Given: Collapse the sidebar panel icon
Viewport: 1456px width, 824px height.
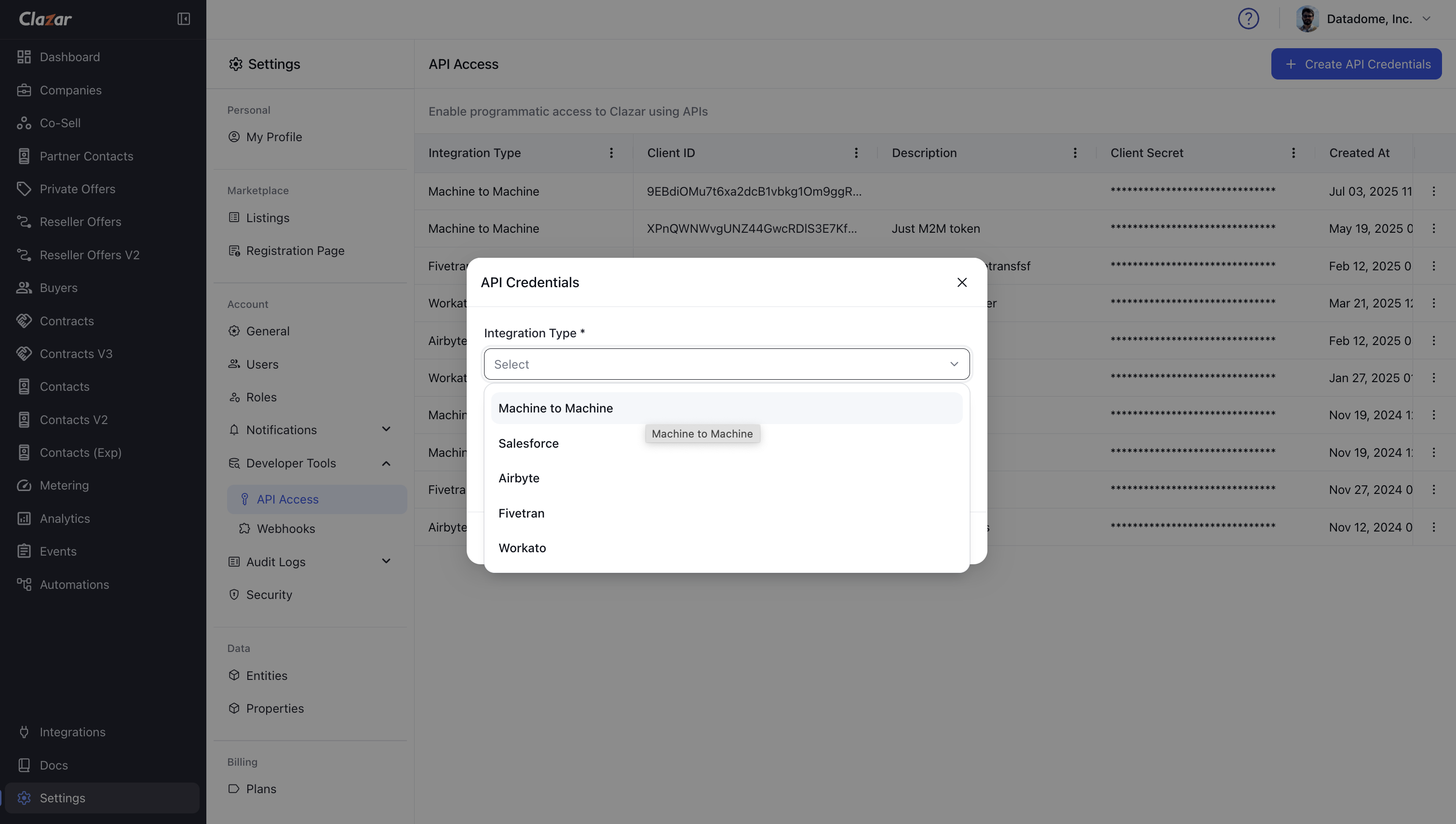Looking at the screenshot, I should coord(183,19).
